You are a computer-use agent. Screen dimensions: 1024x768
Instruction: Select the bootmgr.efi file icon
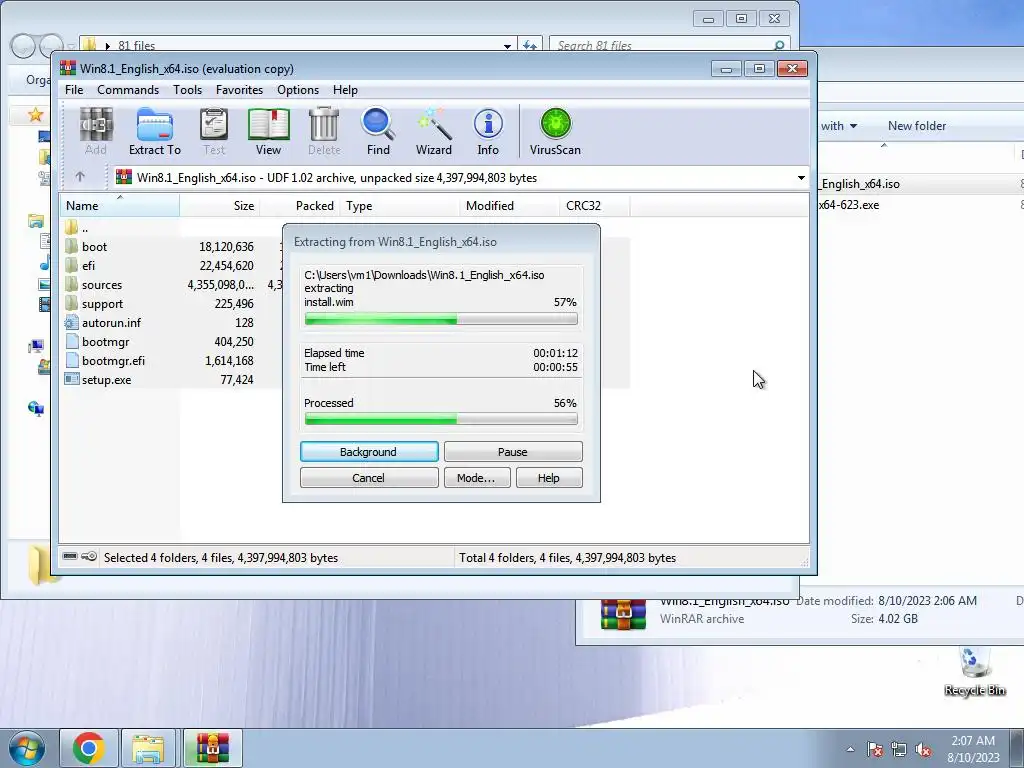[71, 360]
